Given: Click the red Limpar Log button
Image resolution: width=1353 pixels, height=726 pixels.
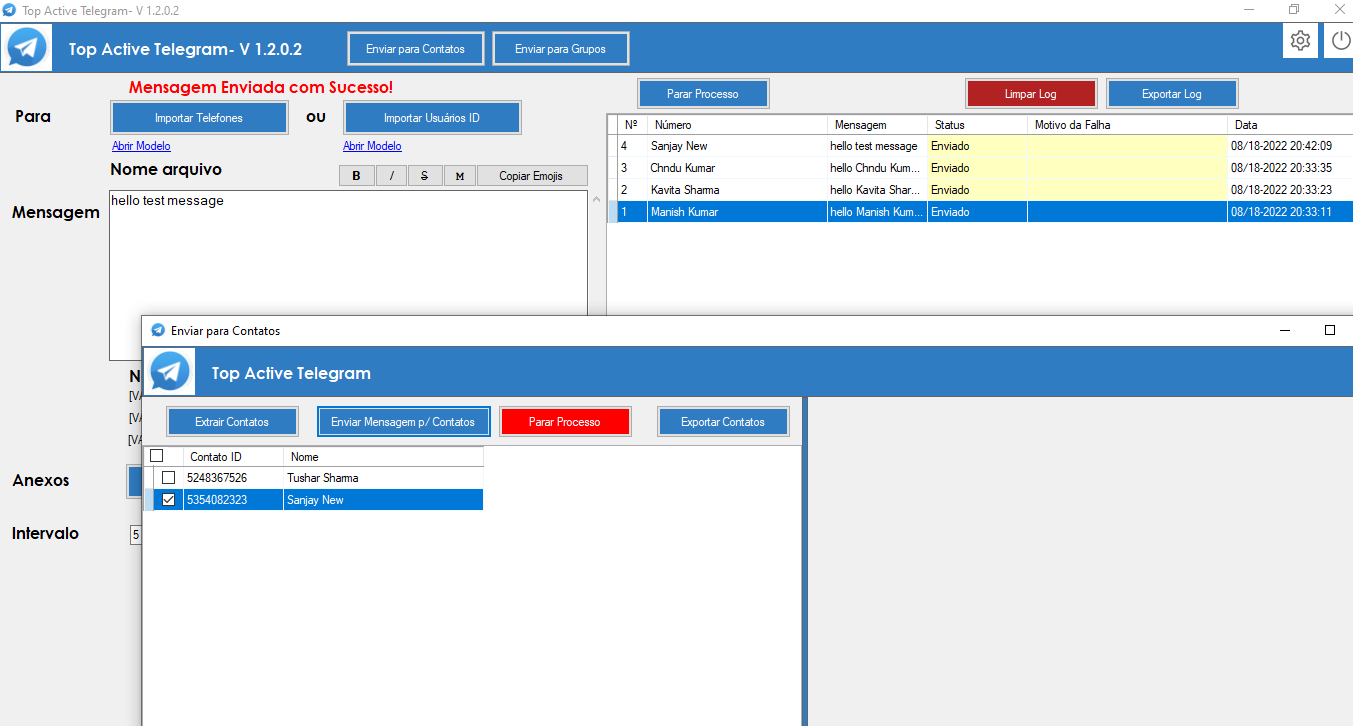Looking at the screenshot, I should tap(1030, 94).
